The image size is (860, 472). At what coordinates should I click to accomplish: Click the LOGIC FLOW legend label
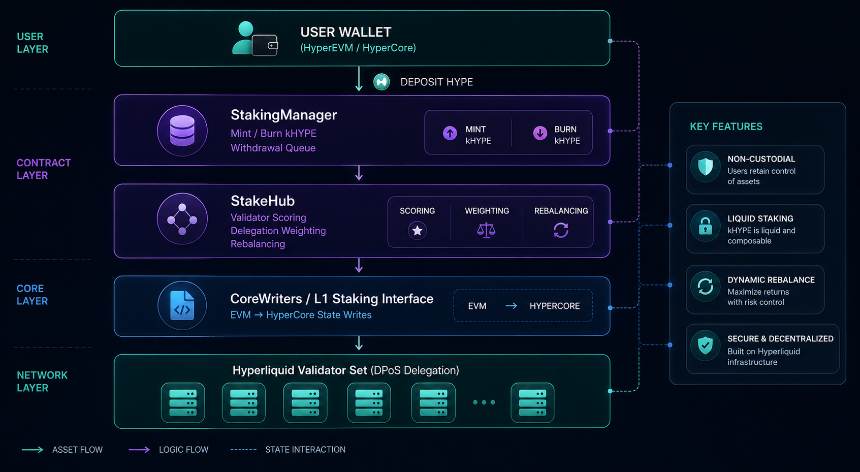[x=184, y=450]
